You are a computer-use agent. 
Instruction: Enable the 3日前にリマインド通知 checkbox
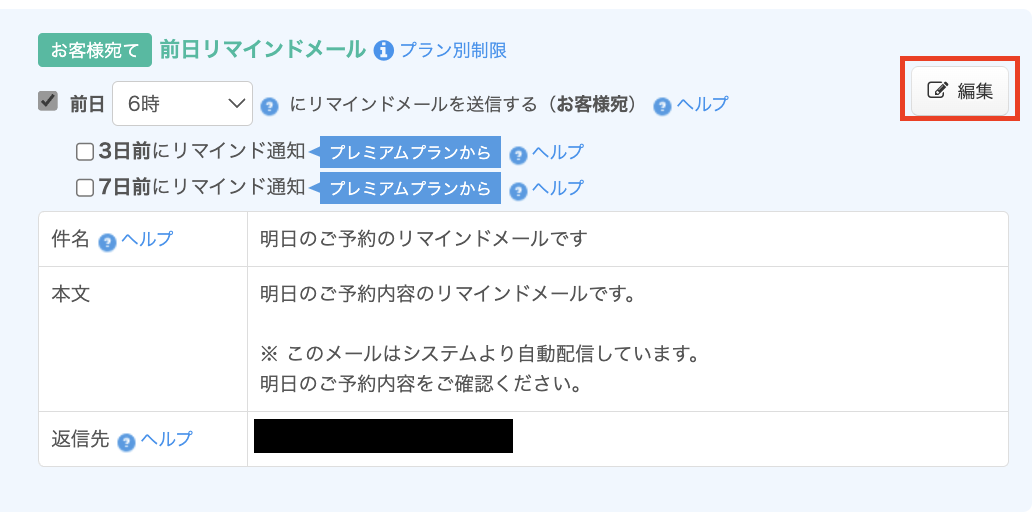[85, 152]
